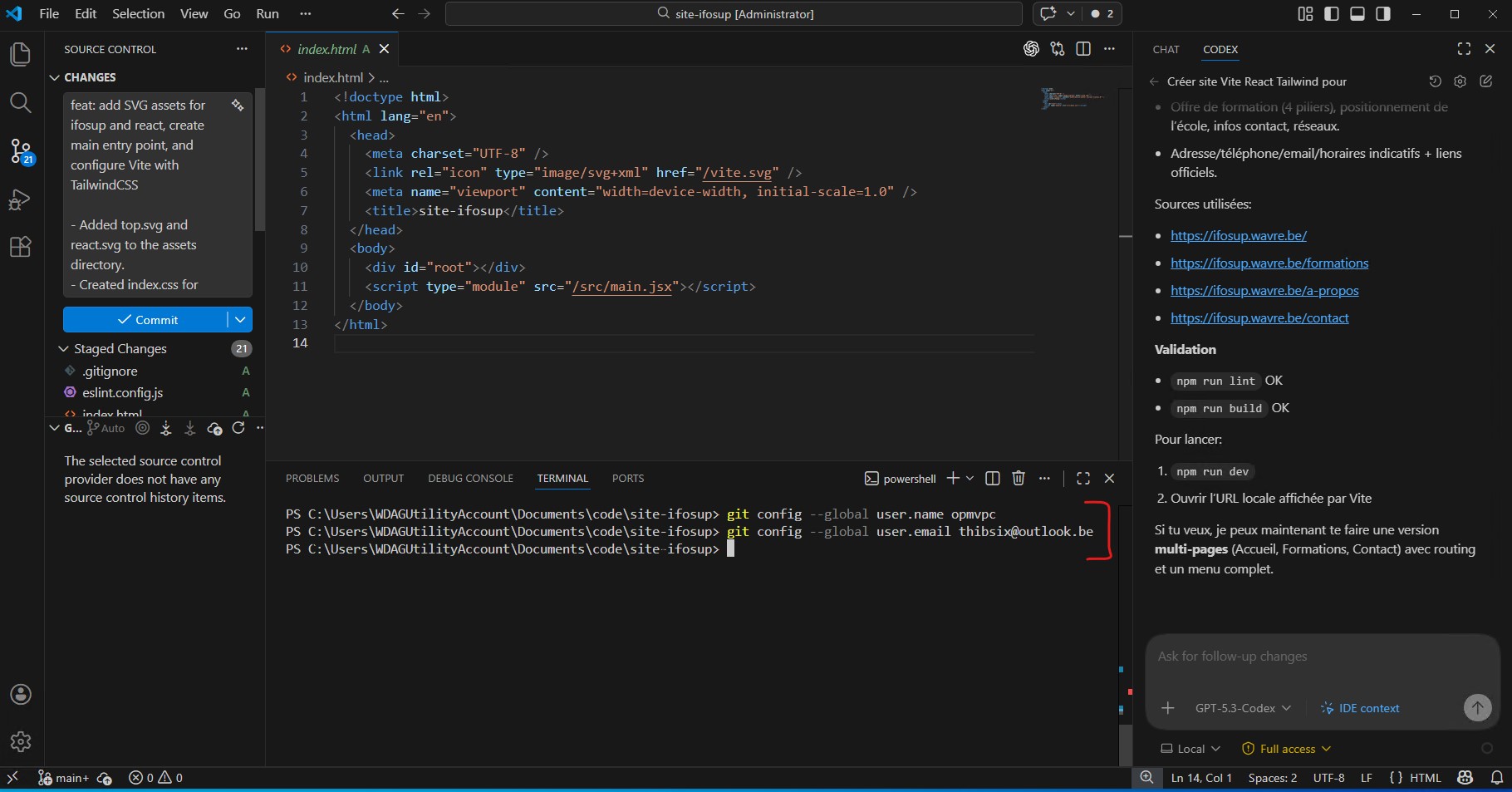Open the Selection menu
Image resolution: width=1512 pixels, height=792 pixels.
pyautogui.click(x=138, y=13)
